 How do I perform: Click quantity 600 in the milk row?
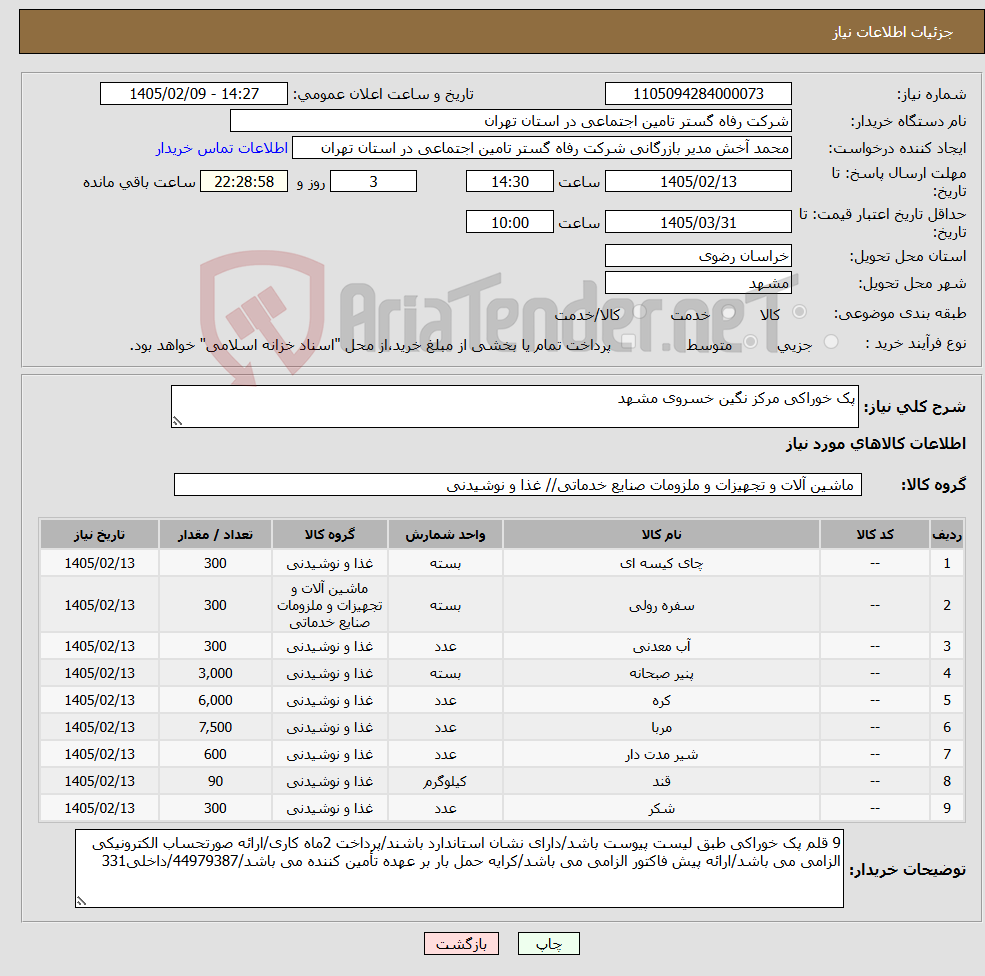215,754
